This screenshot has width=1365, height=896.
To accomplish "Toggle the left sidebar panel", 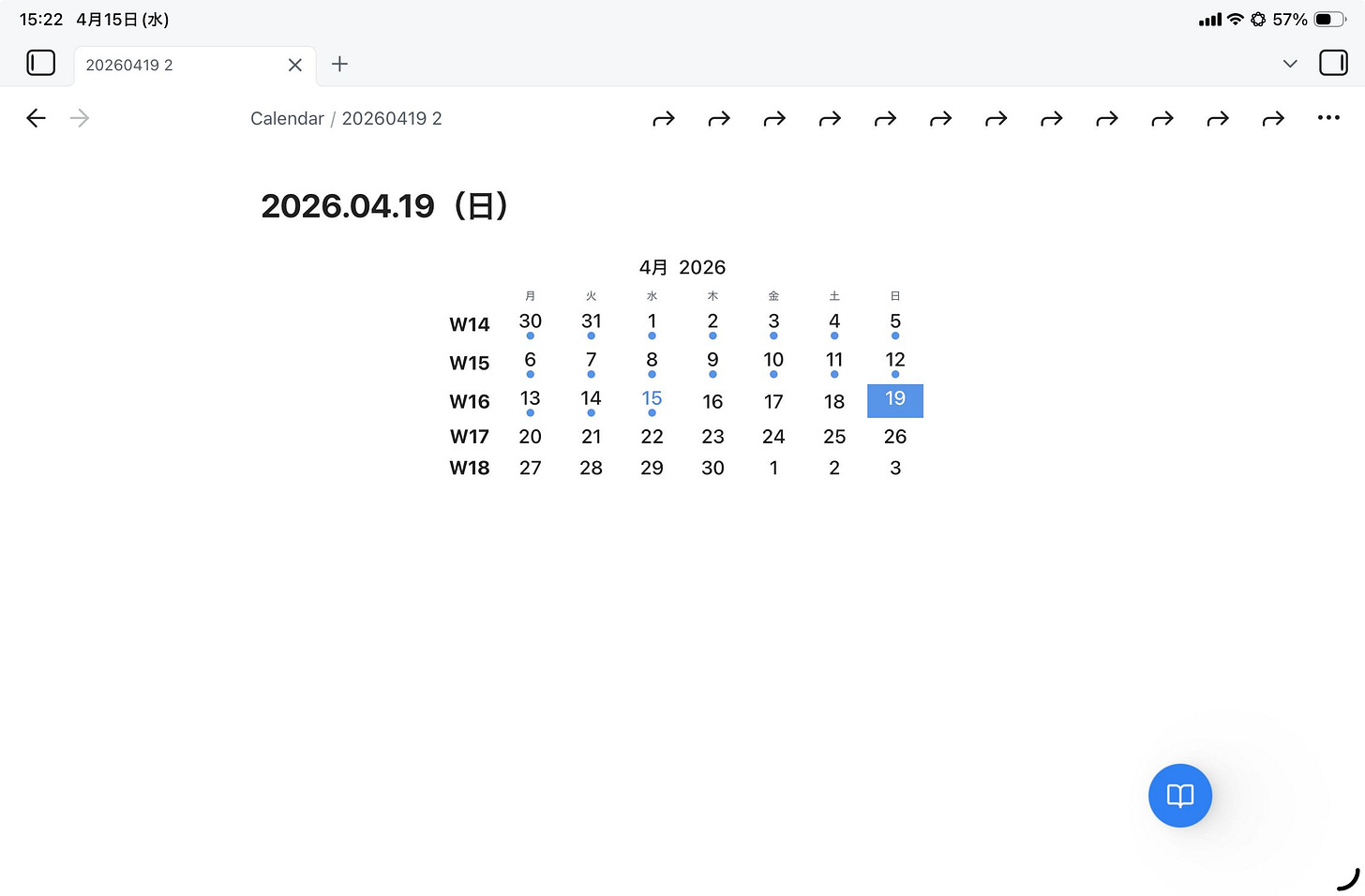I will pyautogui.click(x=40, y=63).
